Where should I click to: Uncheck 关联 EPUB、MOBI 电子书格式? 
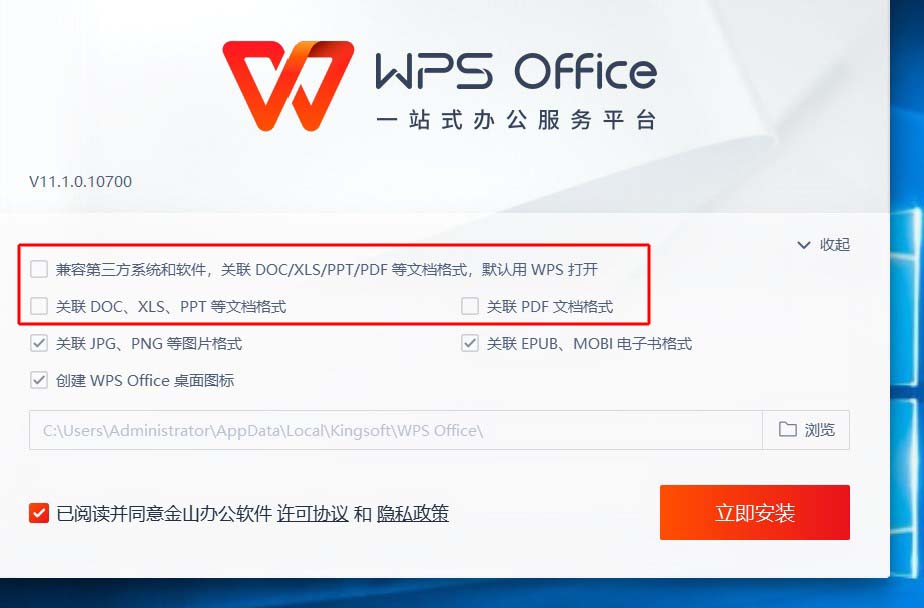[x=470, y=343]
